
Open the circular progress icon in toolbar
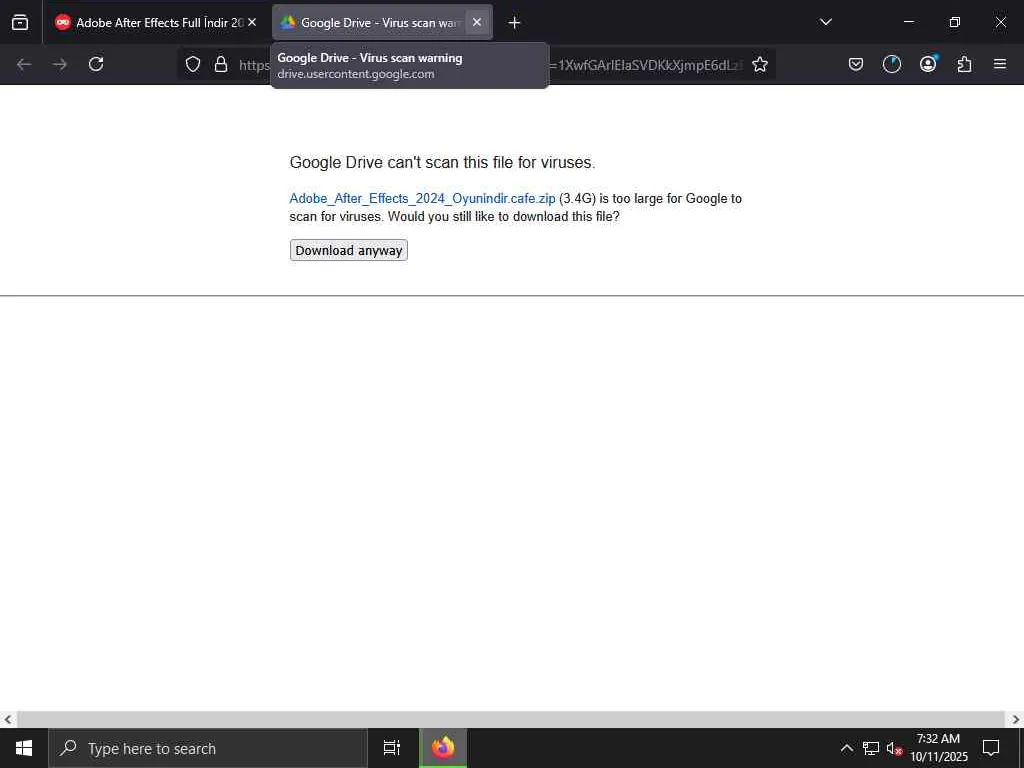click(x=891, y=64)
